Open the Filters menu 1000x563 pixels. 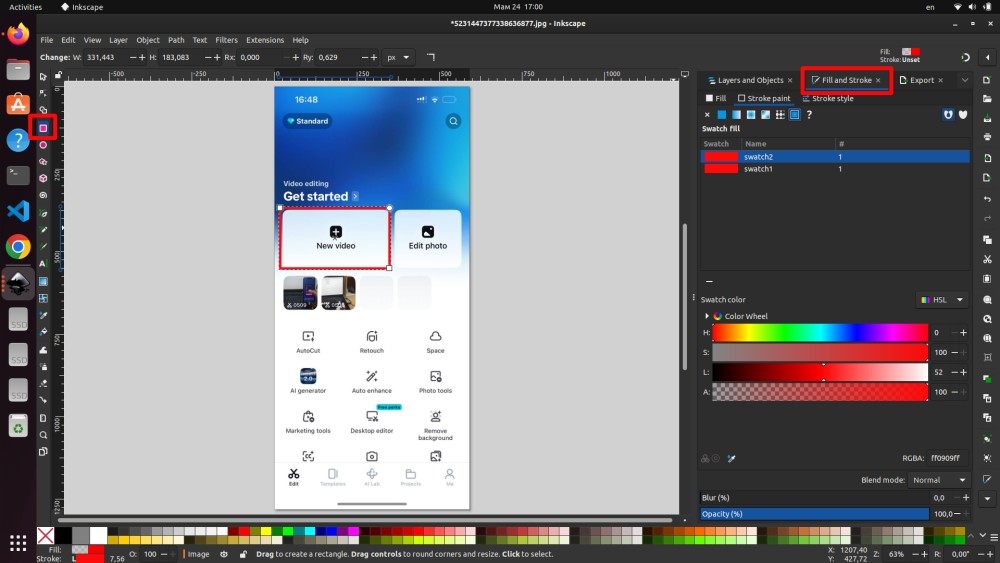(226, 40)
